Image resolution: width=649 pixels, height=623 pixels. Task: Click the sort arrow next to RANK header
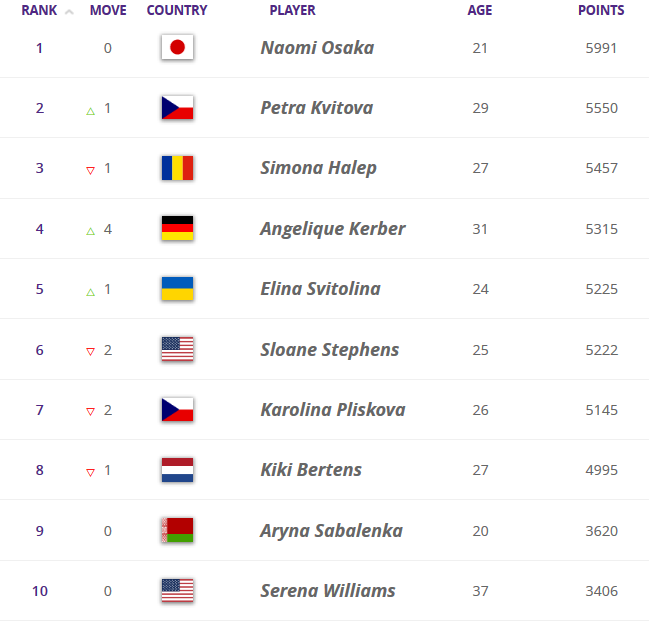[x=69, y=12]
